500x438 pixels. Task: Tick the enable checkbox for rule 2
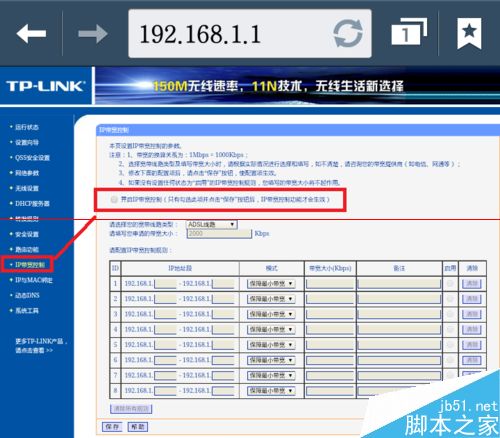click(x=450, y=299)
